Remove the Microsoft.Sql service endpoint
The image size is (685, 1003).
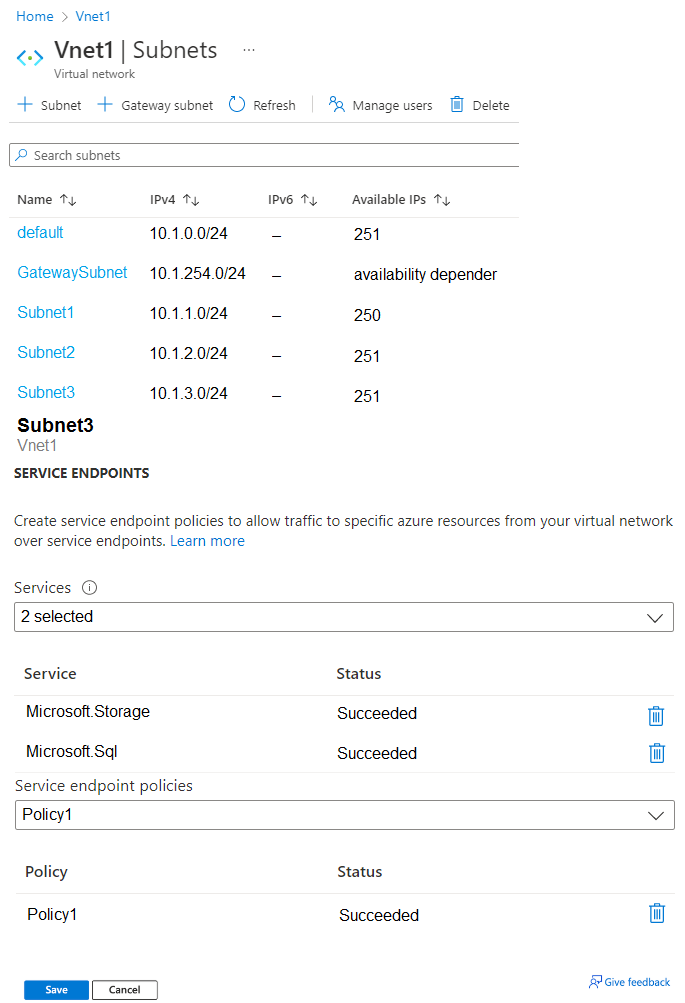(x=656, y=753)
